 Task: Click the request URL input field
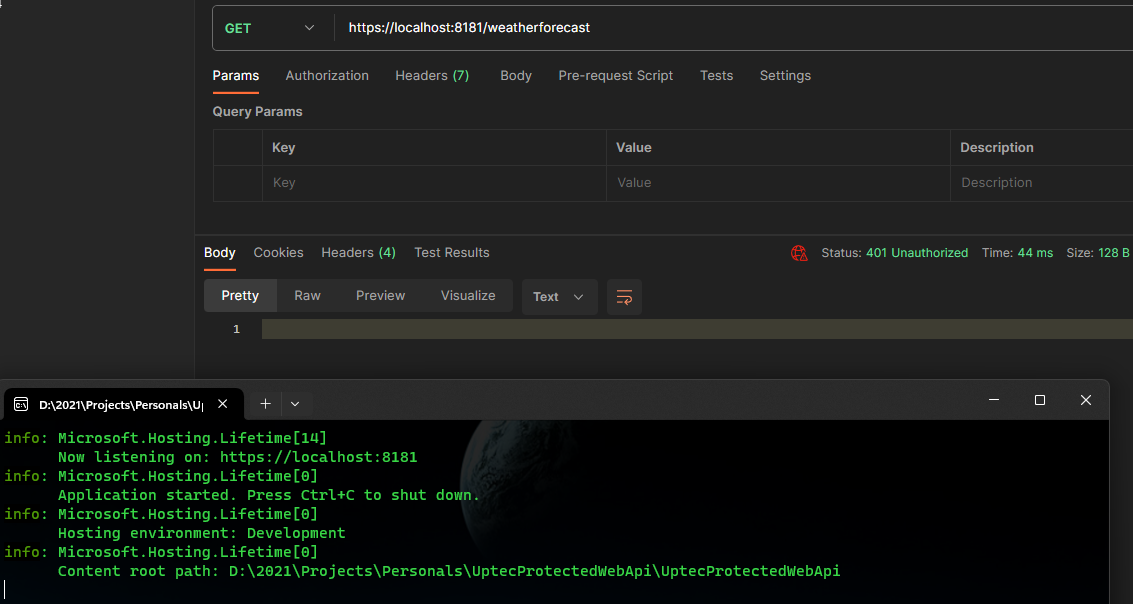click(x=700, y=28)
